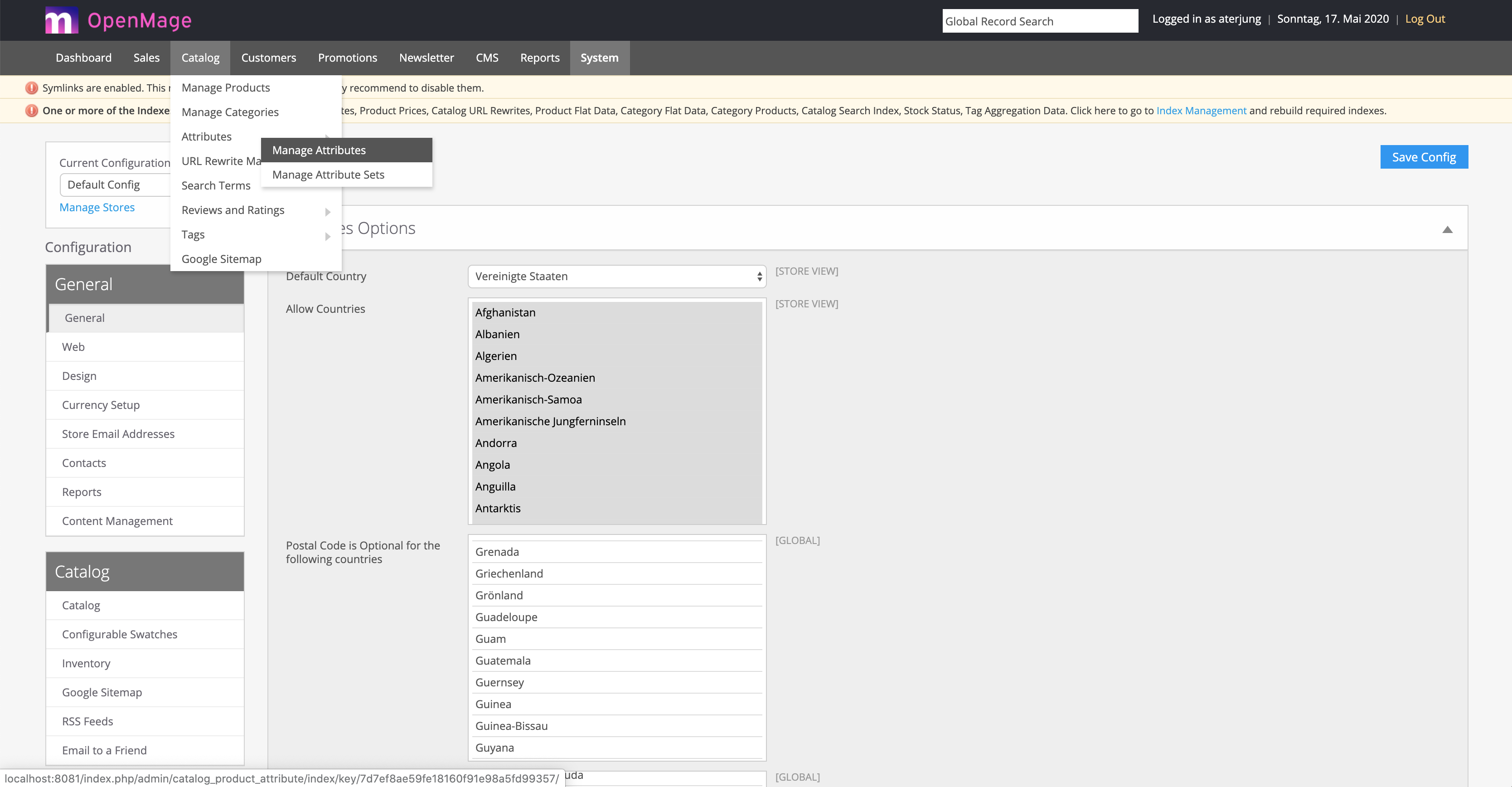Select Angola in Allow Countries list
Screen dimensions: 1512x787
click(x=617, y=465)
